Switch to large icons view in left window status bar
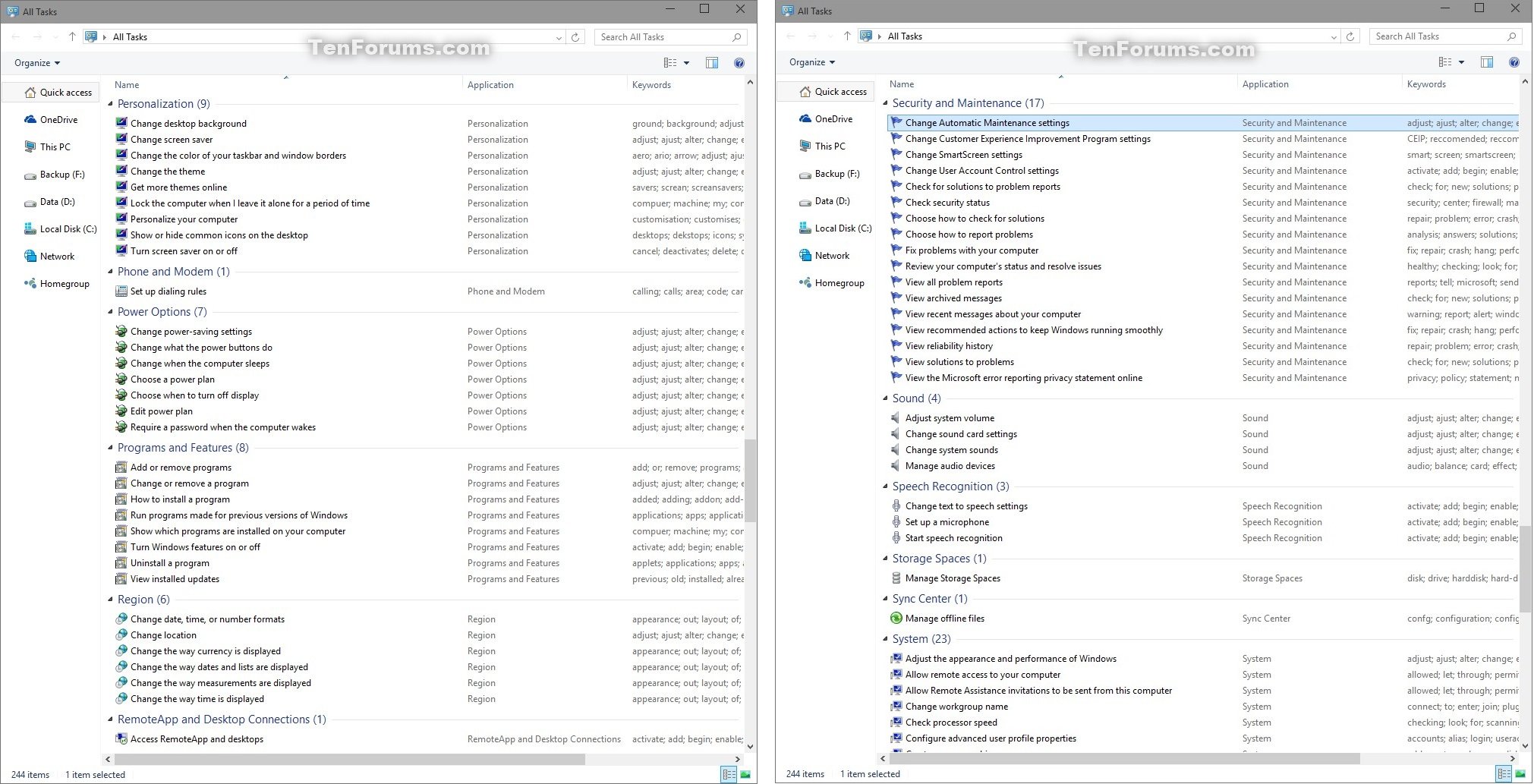The height and width of the screenshot is (784, 1534). tap(745, 774)
